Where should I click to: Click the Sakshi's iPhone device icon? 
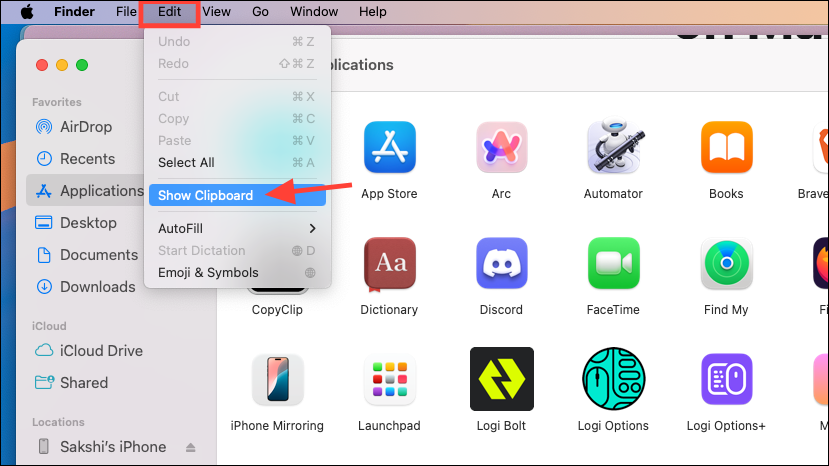pyautogui.click(x=44, y=446)
